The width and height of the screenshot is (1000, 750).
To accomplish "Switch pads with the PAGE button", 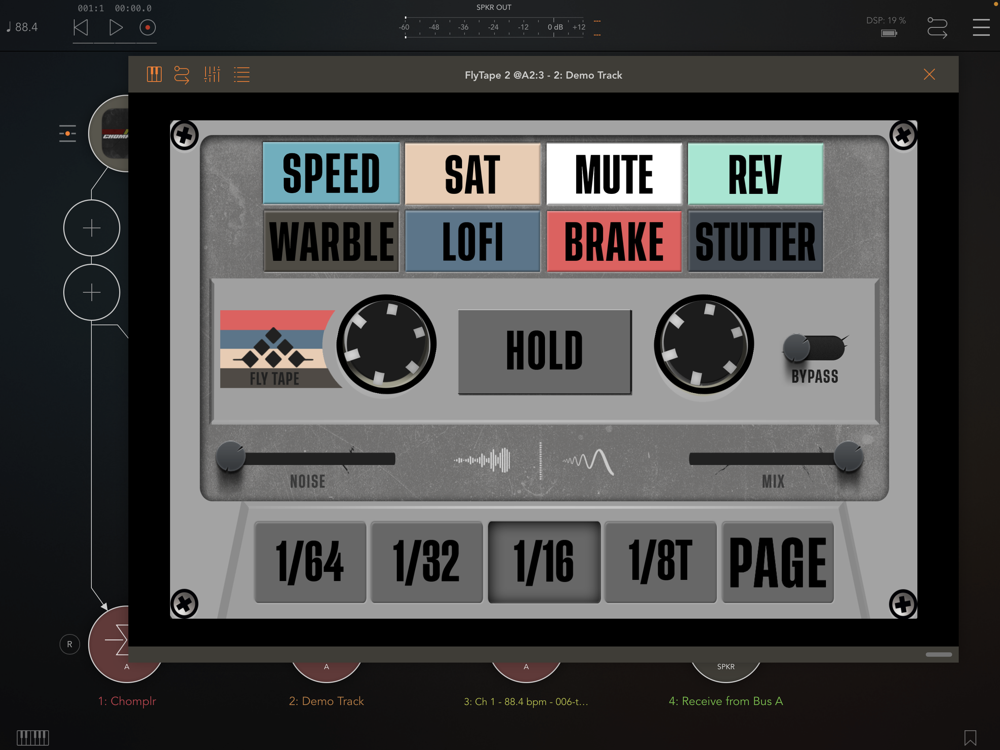I will coord(777,562).
